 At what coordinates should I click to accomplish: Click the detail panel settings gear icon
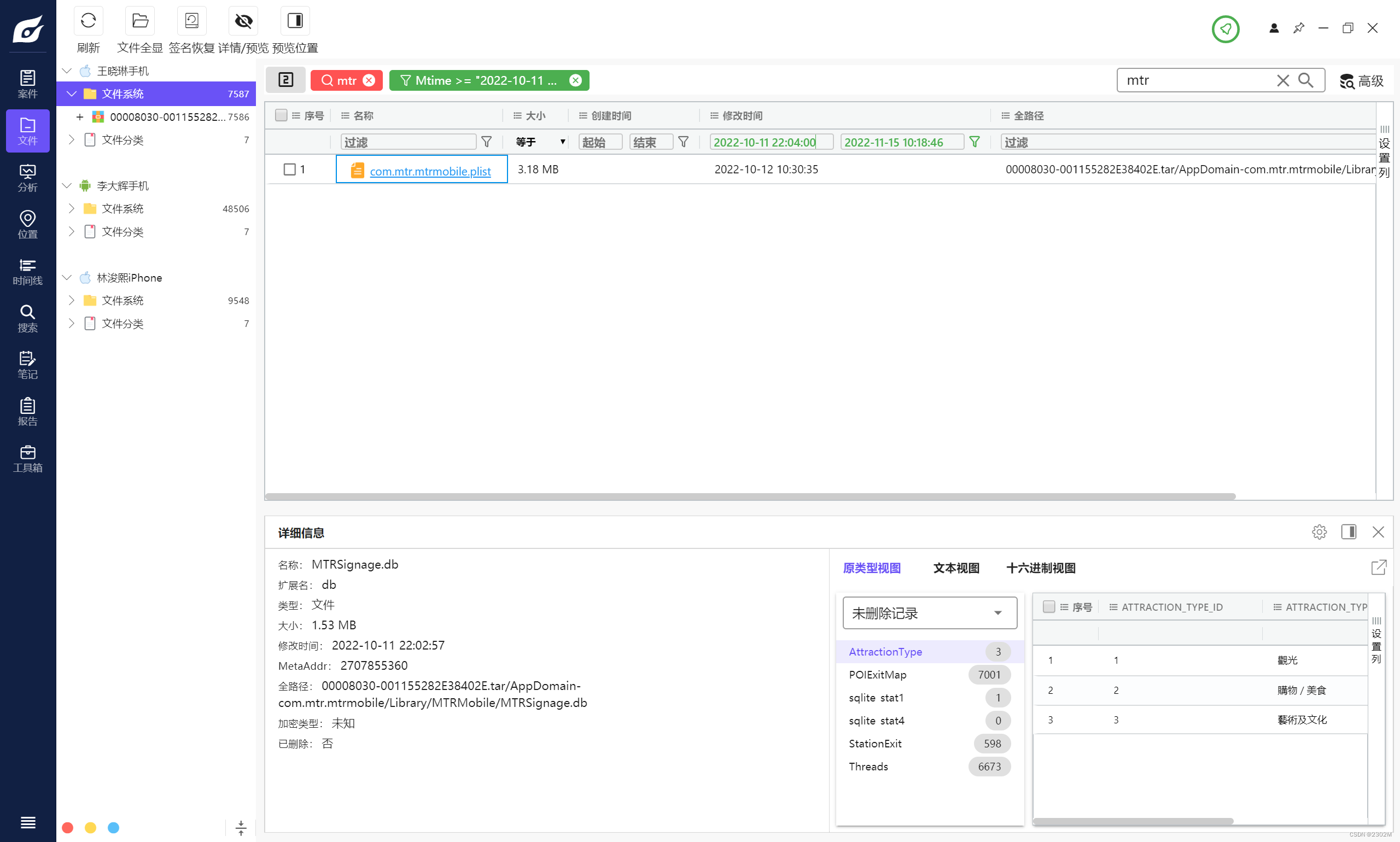[1319, 531]
